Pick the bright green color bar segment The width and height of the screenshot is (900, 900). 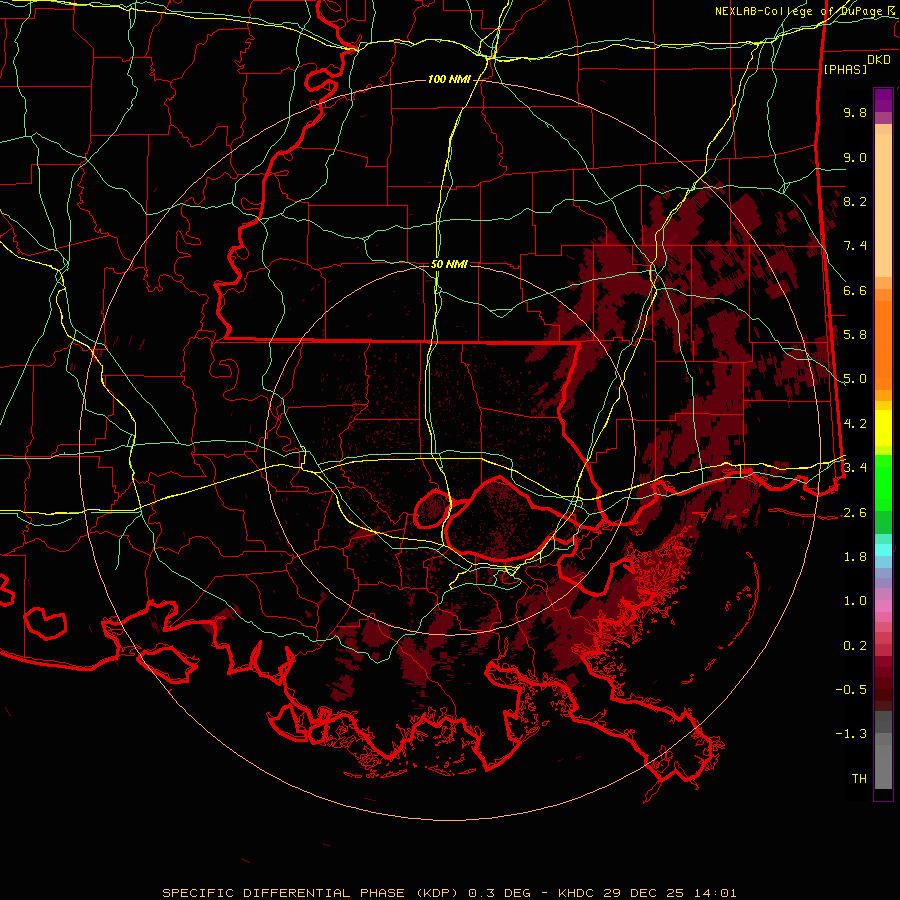(x=883, y=482)
